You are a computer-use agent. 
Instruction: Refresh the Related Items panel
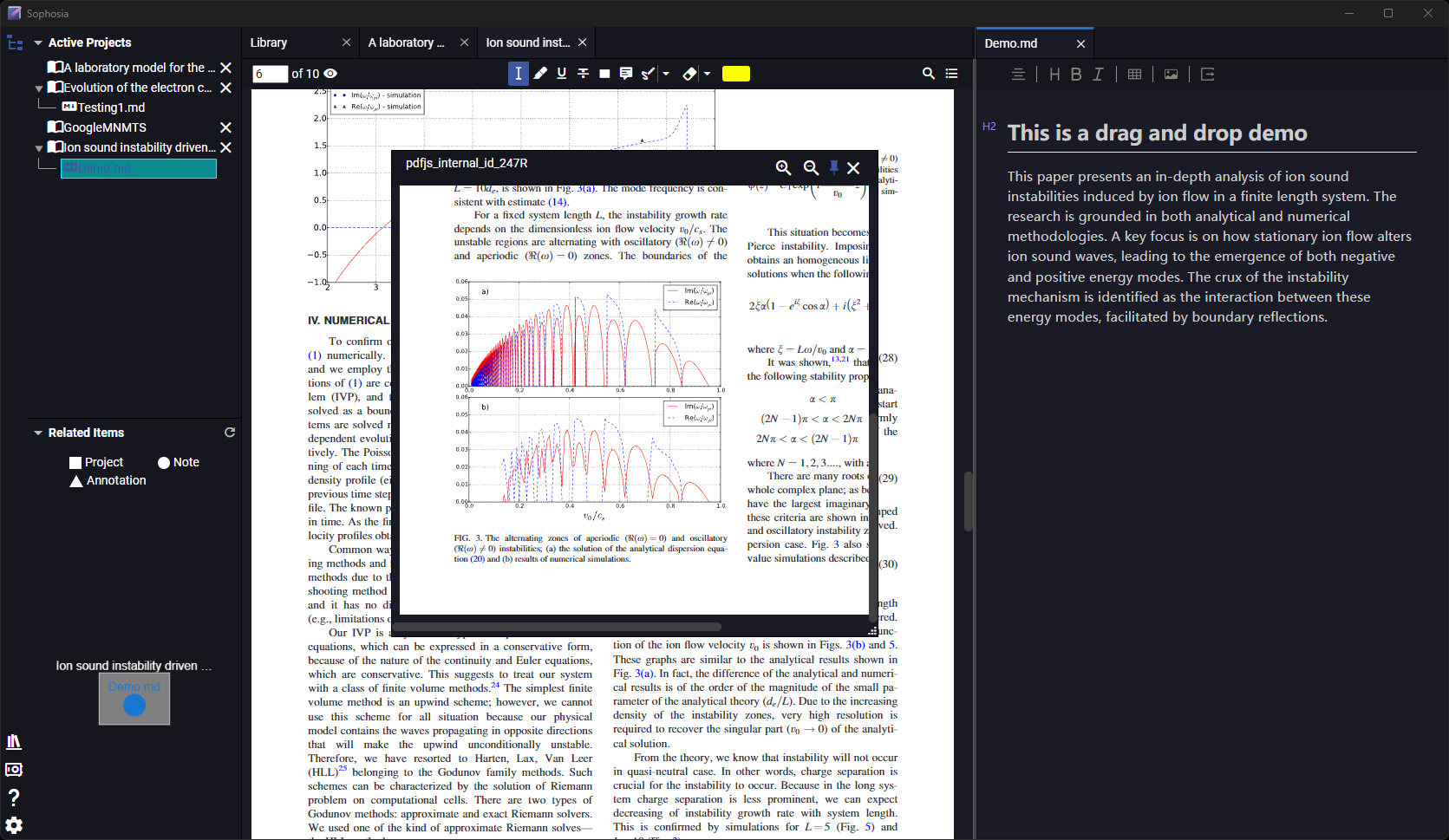point(230,432)
